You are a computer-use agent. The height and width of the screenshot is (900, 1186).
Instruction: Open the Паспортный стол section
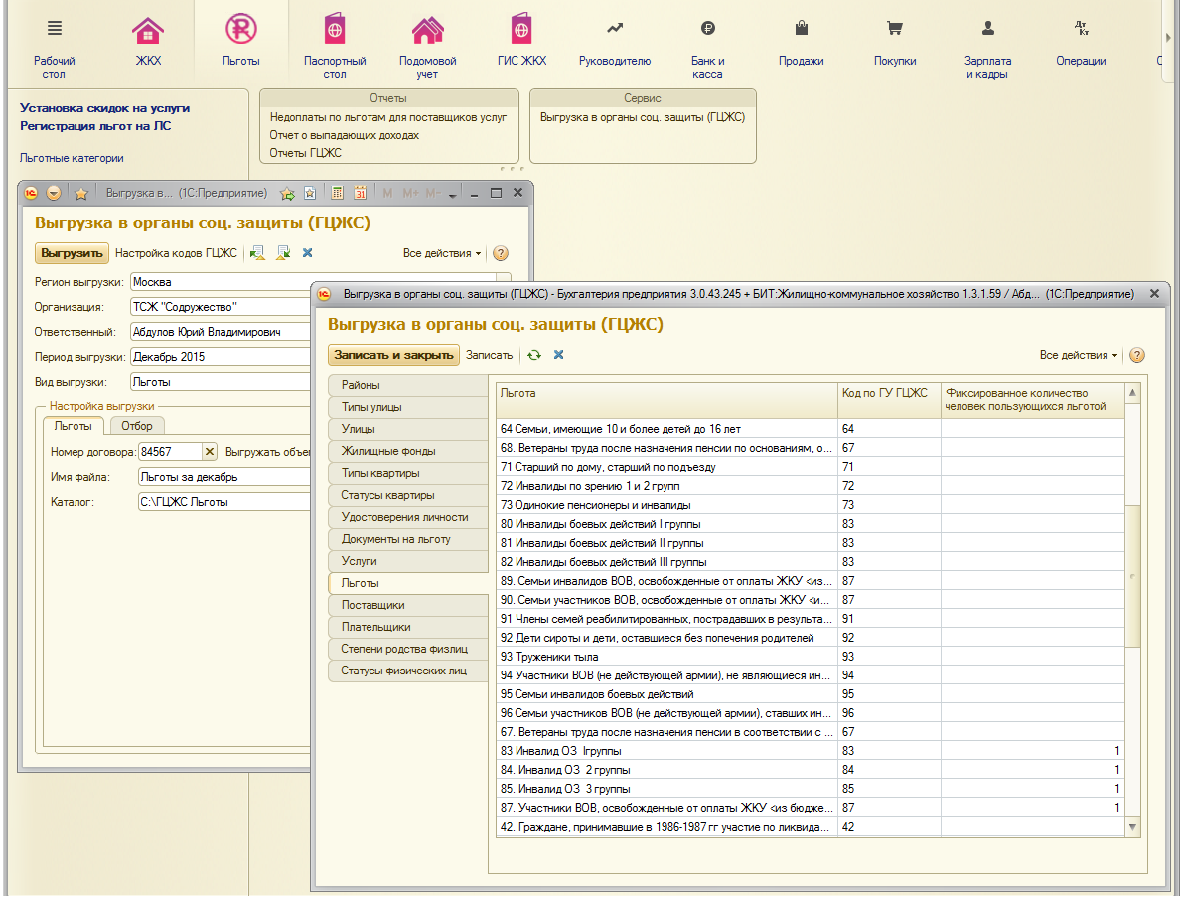point(334,44)
